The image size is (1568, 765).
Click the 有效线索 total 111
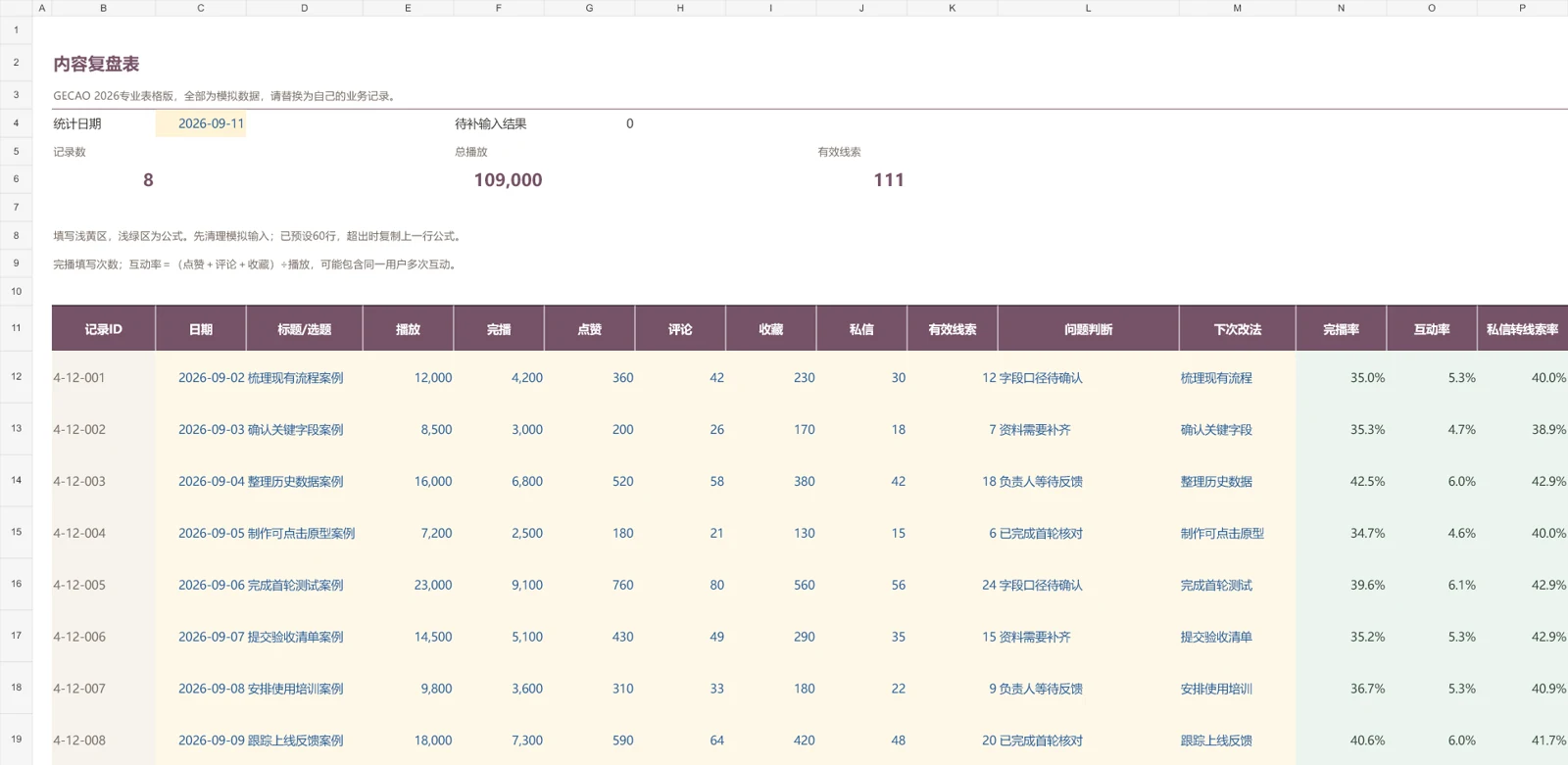[889, 179]
